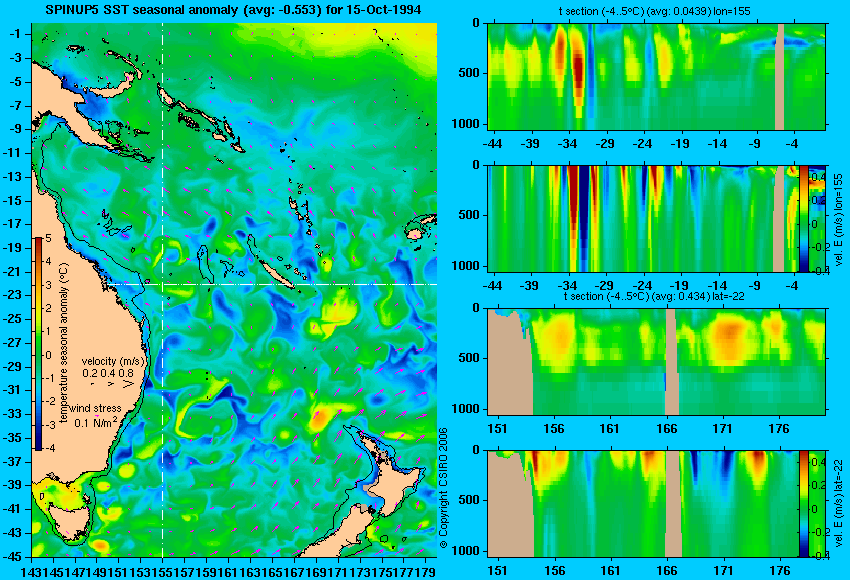
Task: Click the '-23' latitude label on the map's axis
Action: pyautogui.click(x=12, y=295)
